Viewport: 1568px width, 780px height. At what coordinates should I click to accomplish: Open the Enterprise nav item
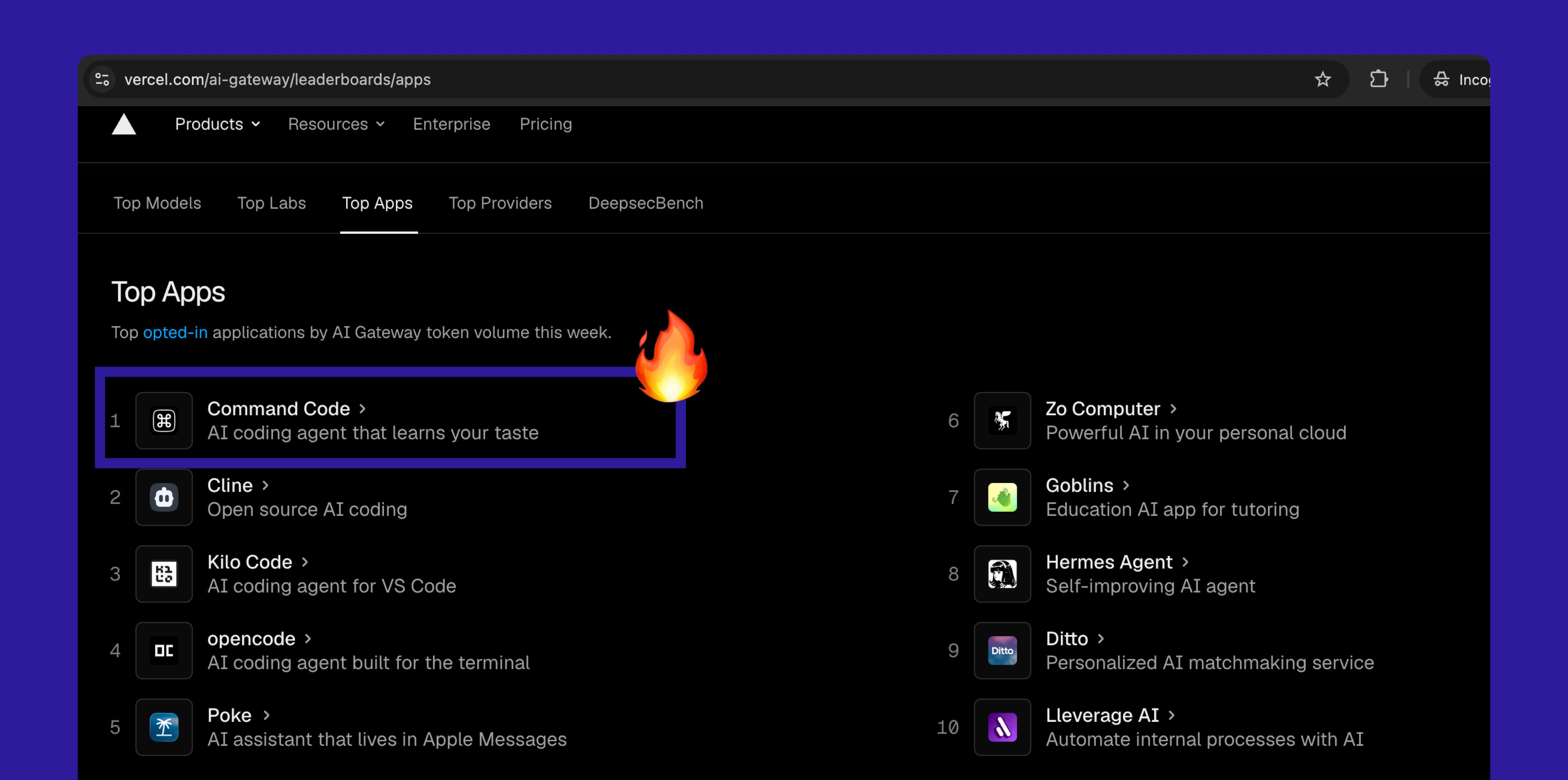click(x=452, y=124)
